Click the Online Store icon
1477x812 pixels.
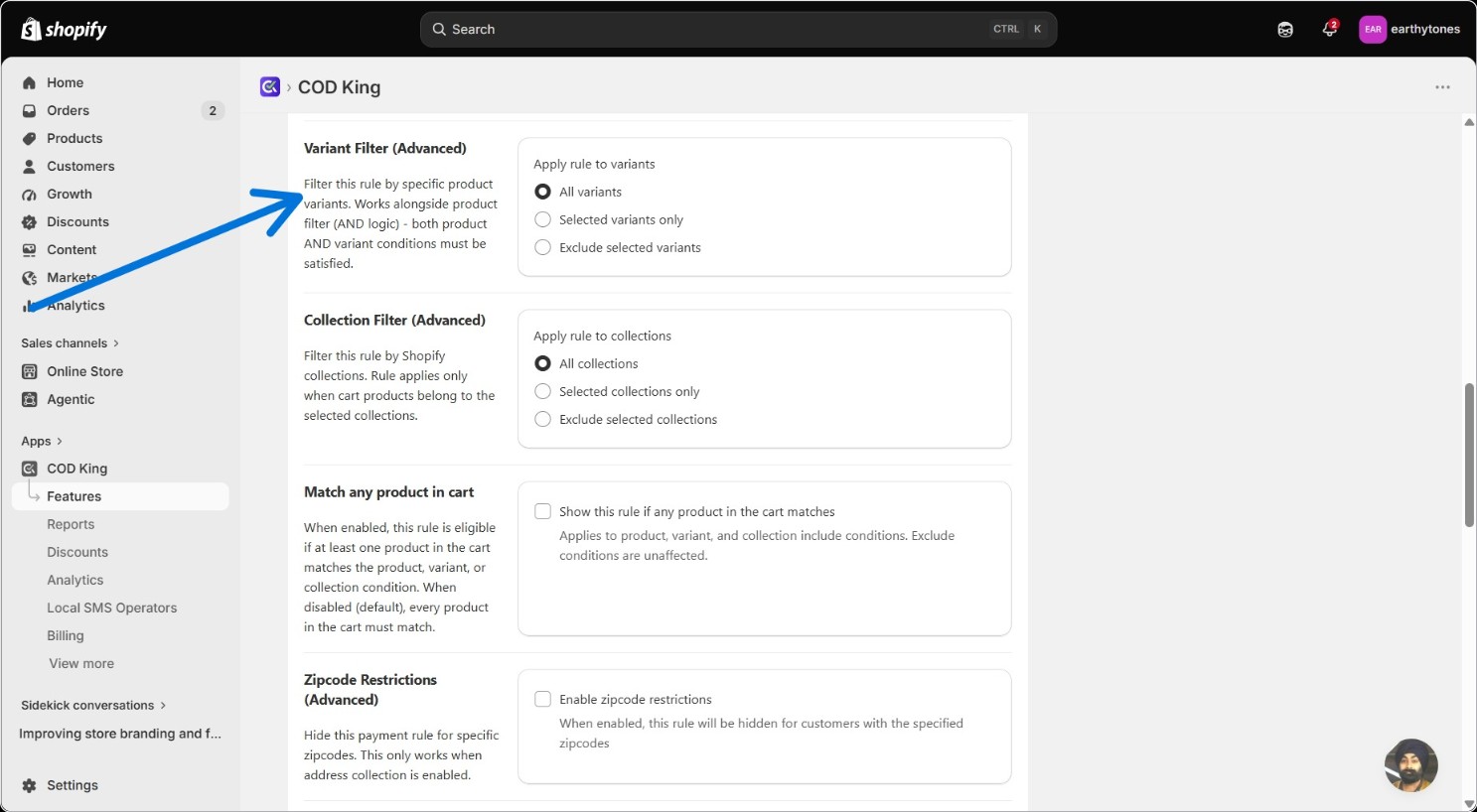click(x=30, y=372)
